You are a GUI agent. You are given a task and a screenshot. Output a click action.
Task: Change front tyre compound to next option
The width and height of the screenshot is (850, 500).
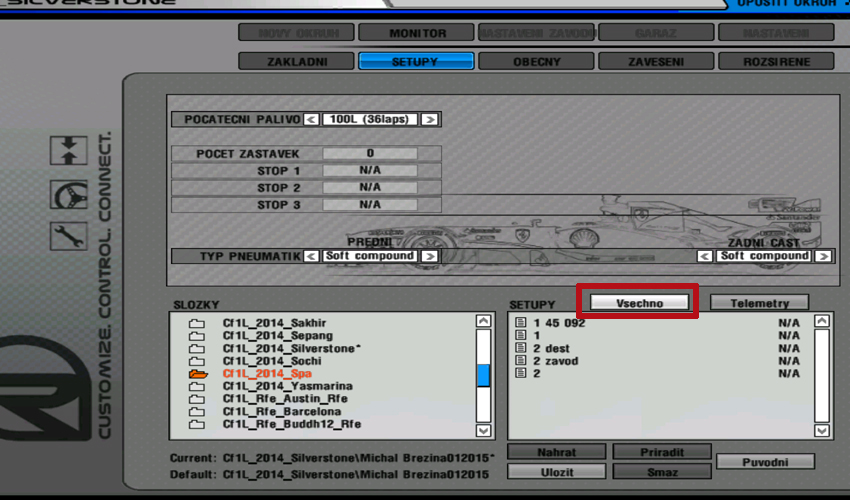429,256
